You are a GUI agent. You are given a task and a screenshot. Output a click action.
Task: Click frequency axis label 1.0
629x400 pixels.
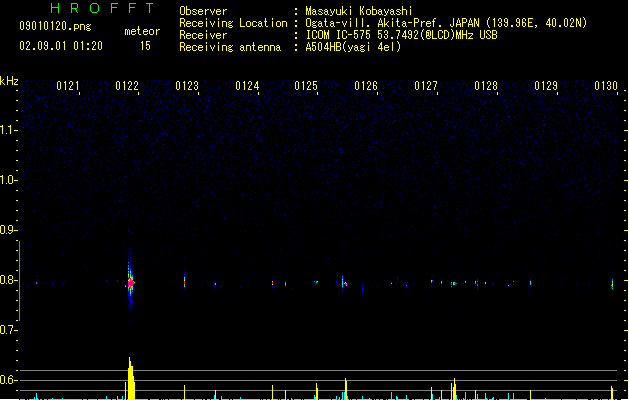tap(8, 180)
